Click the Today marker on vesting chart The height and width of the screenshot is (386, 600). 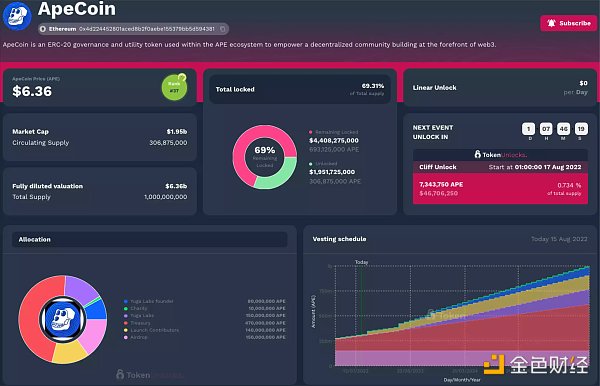361,262
